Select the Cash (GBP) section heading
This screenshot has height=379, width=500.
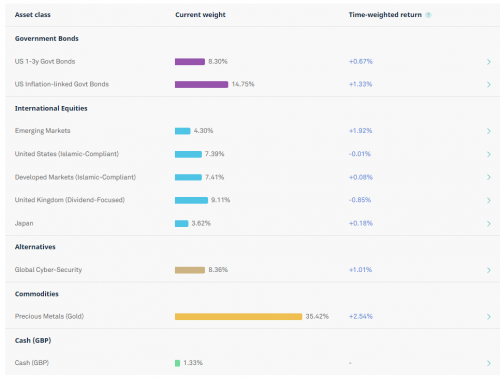point(33,340)
